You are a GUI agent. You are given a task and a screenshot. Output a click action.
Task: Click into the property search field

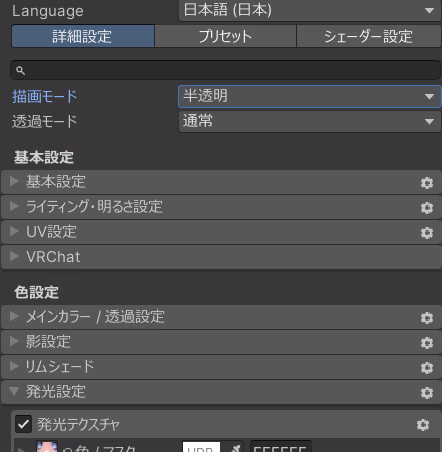click(225, 70)
